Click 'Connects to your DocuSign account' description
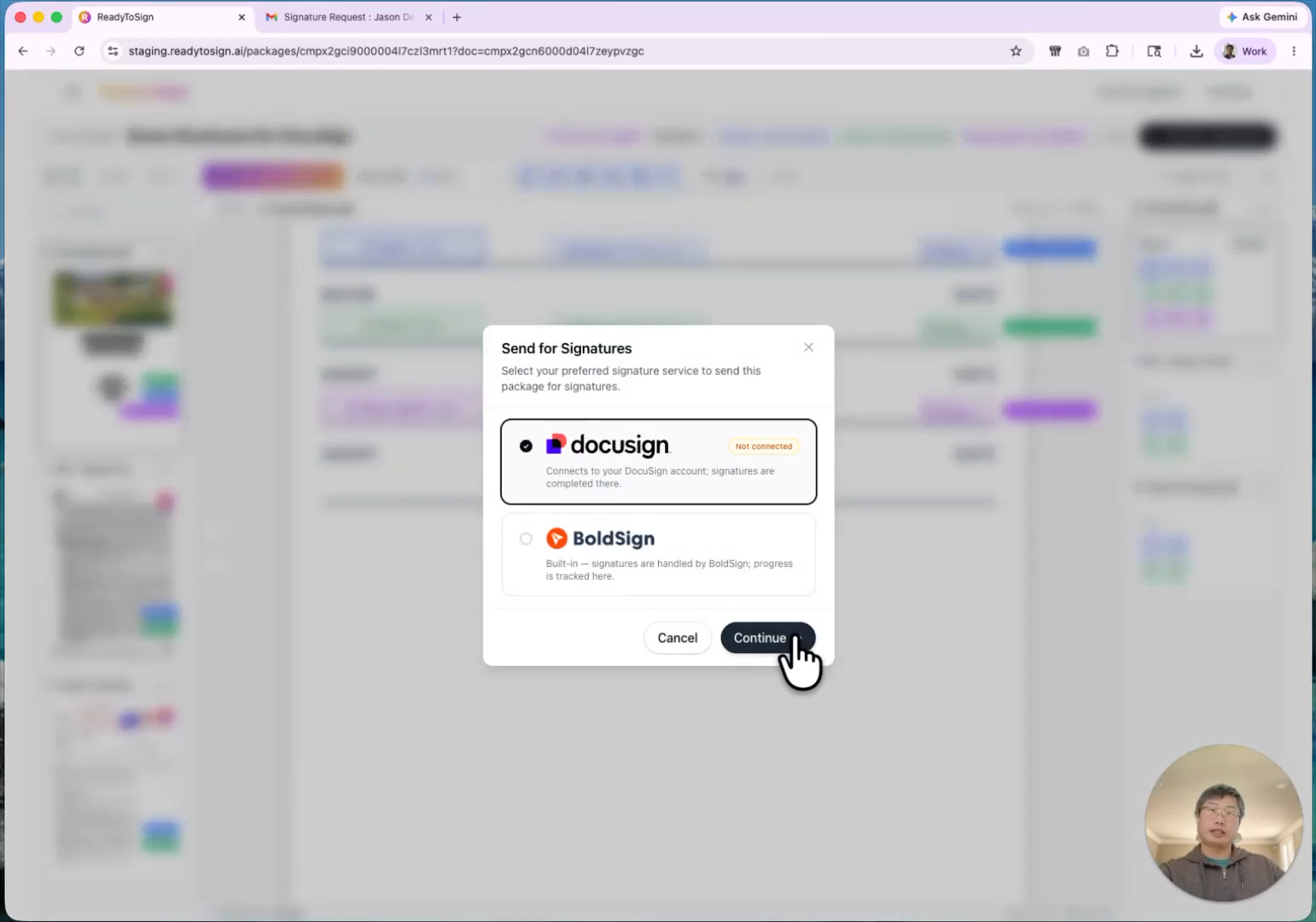 pyautogui.click(x=660, y=477)
